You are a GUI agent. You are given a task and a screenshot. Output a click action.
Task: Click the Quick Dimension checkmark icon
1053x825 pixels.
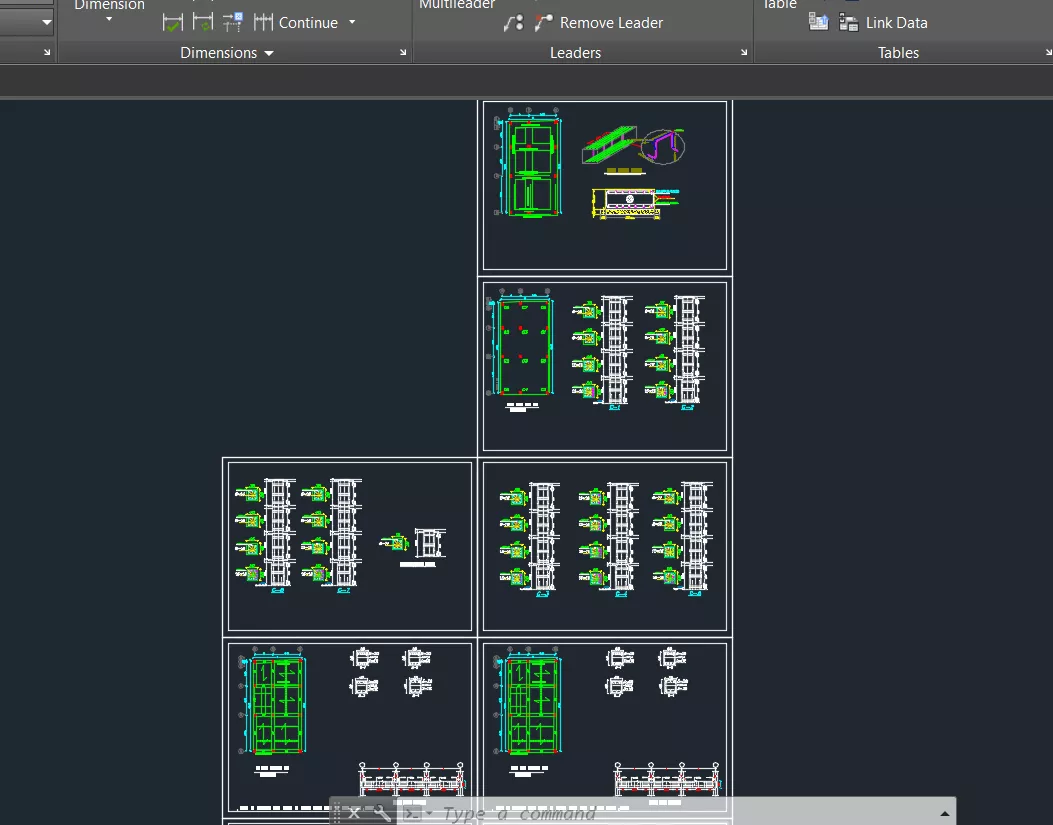pyautogui.click(x=172, y=22)
